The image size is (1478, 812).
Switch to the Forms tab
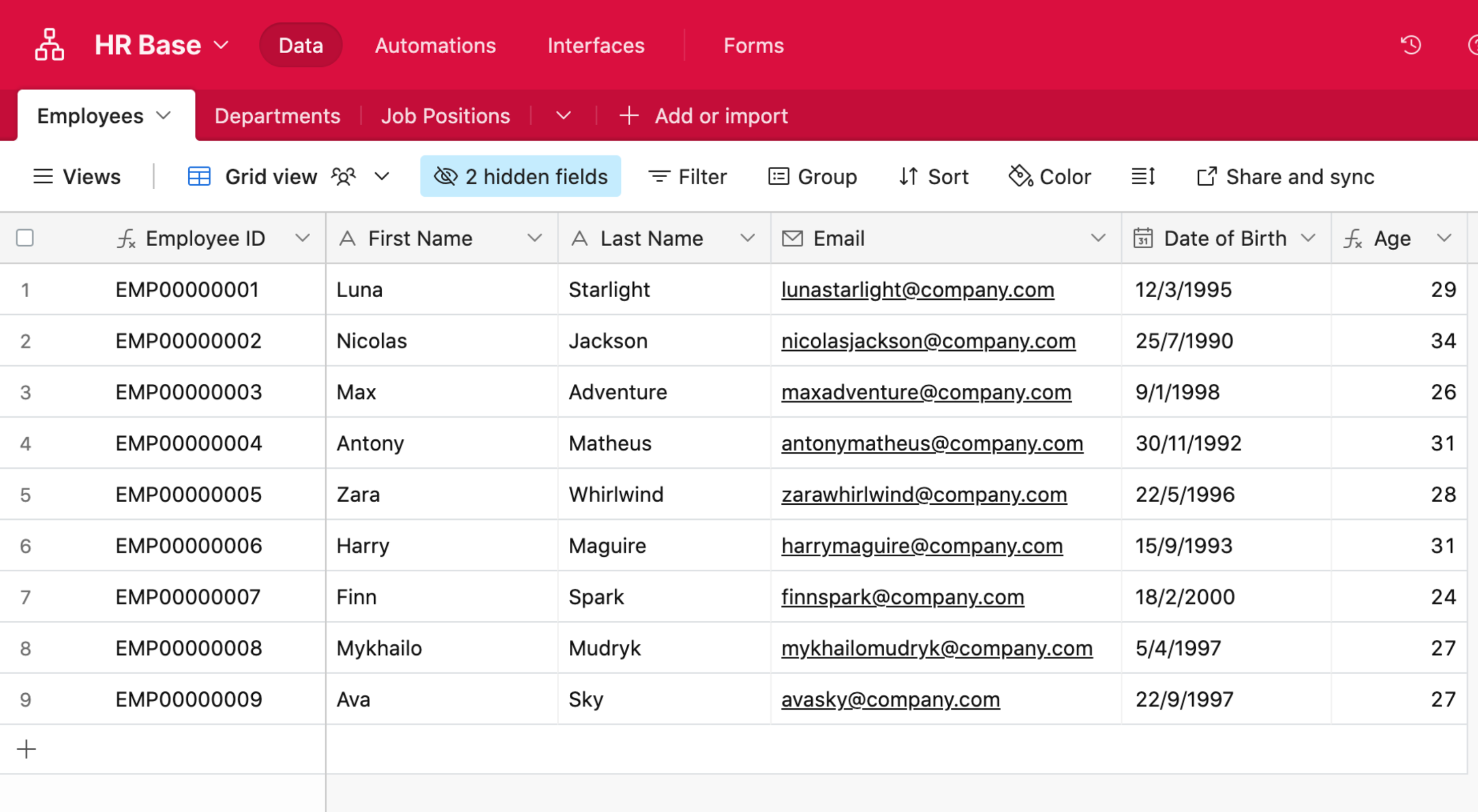click(x=753, y=45)
